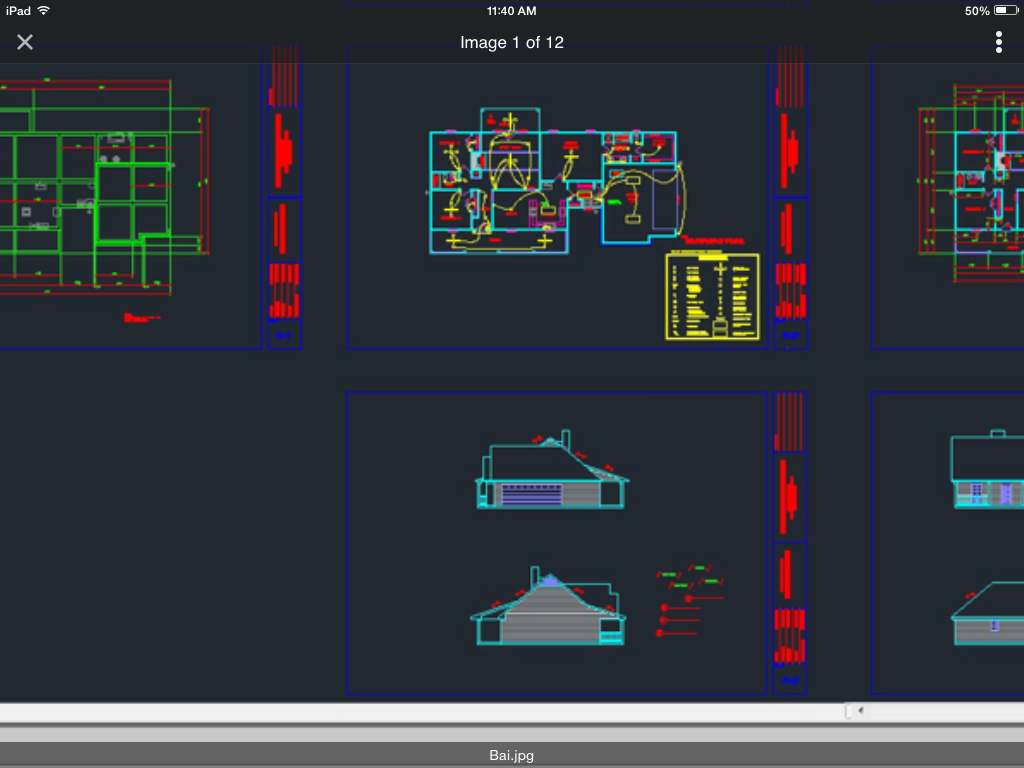
Task: Tap the Bai.jpg file name label
Action: 511,756
